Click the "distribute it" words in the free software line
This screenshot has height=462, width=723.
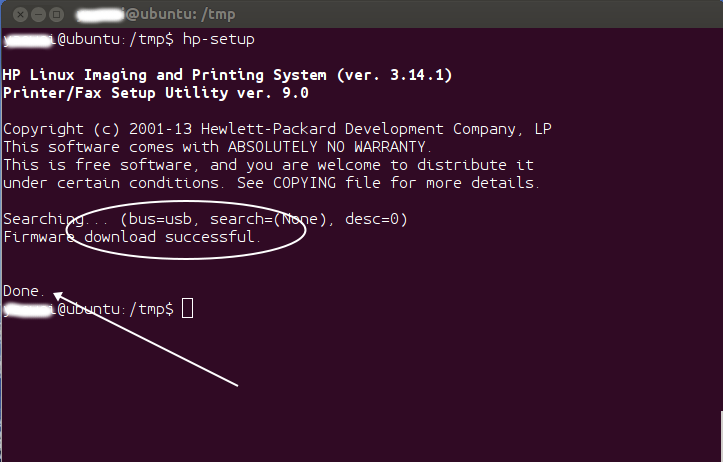tap(475, 165)
